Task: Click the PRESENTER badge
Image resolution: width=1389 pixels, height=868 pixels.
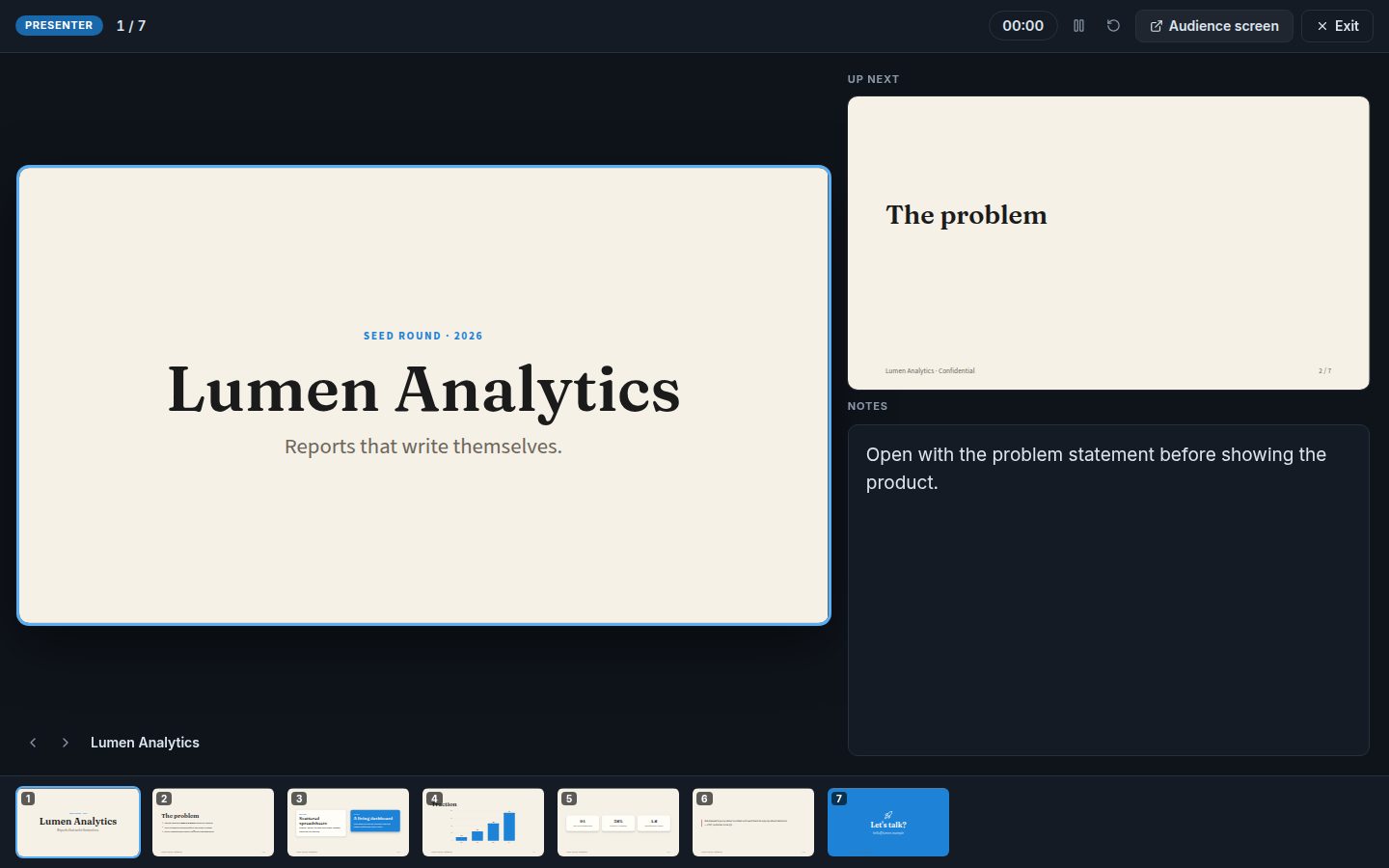Action: pos(59,25)
